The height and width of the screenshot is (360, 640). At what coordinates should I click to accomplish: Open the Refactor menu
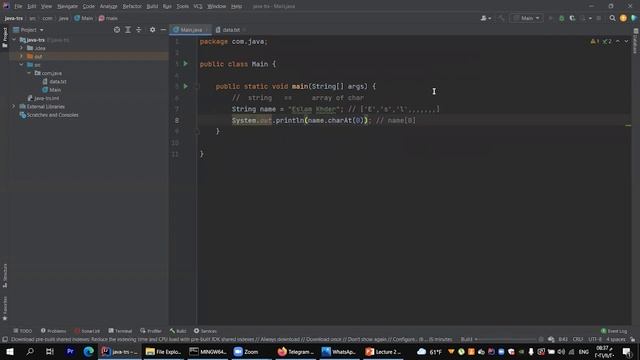(132, 6)
